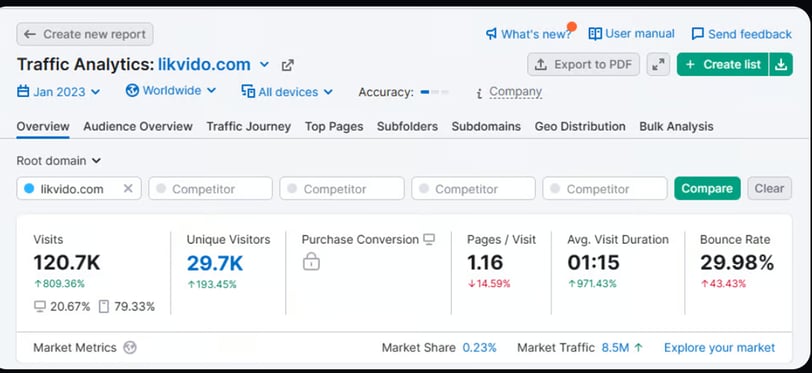Click the fourth Competitor input field

pos(605,189)
